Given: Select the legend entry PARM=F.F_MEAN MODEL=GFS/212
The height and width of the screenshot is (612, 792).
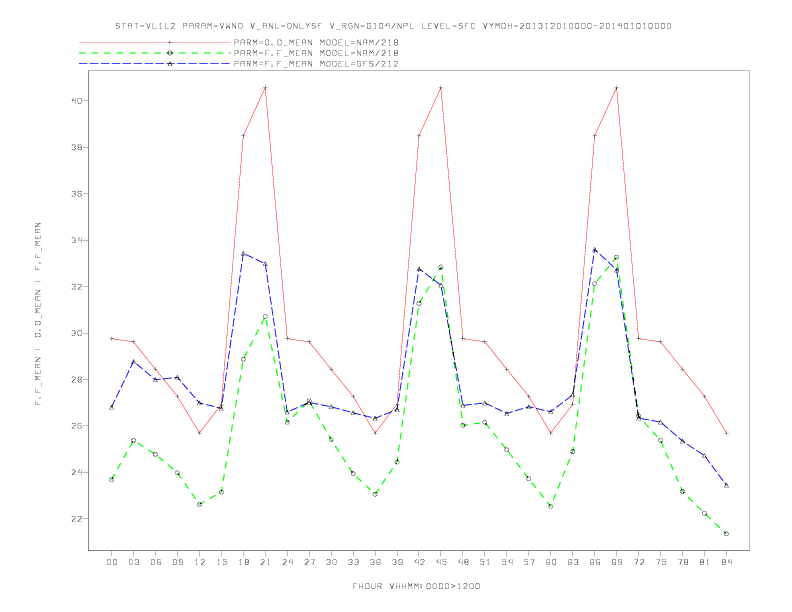Looking at the screenshot, I should (316, 64).
